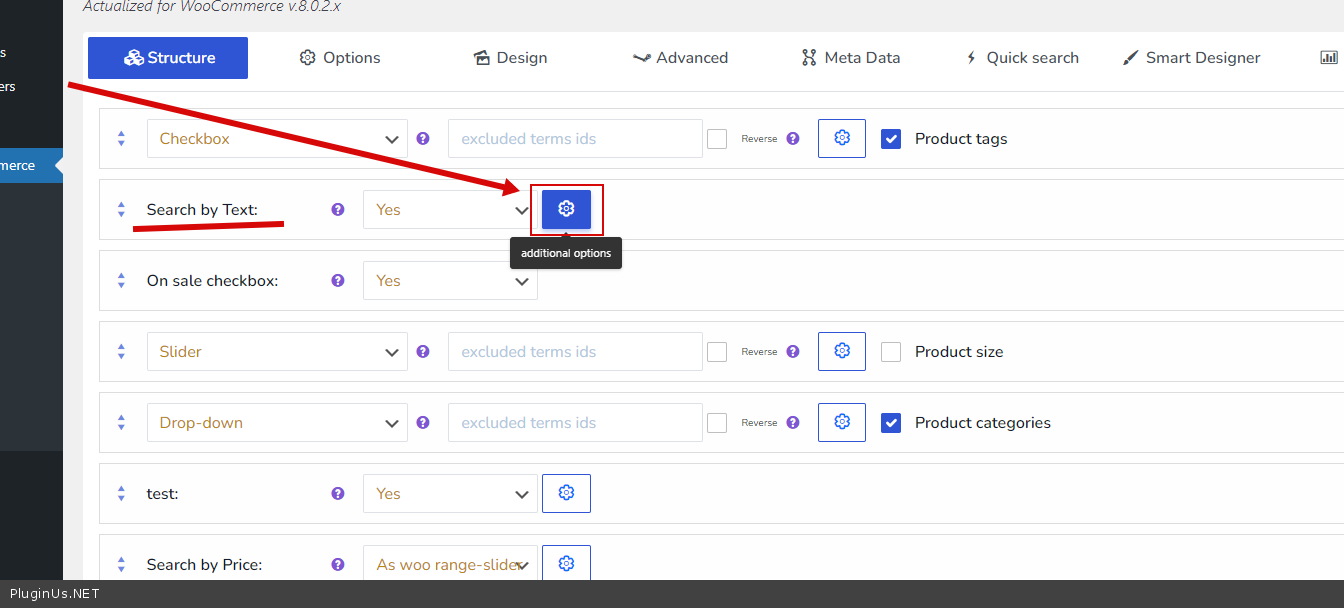Toggle Reverse checkbox in Product categories row
Screen dimensions: 1344x608
tap(717, 423)
